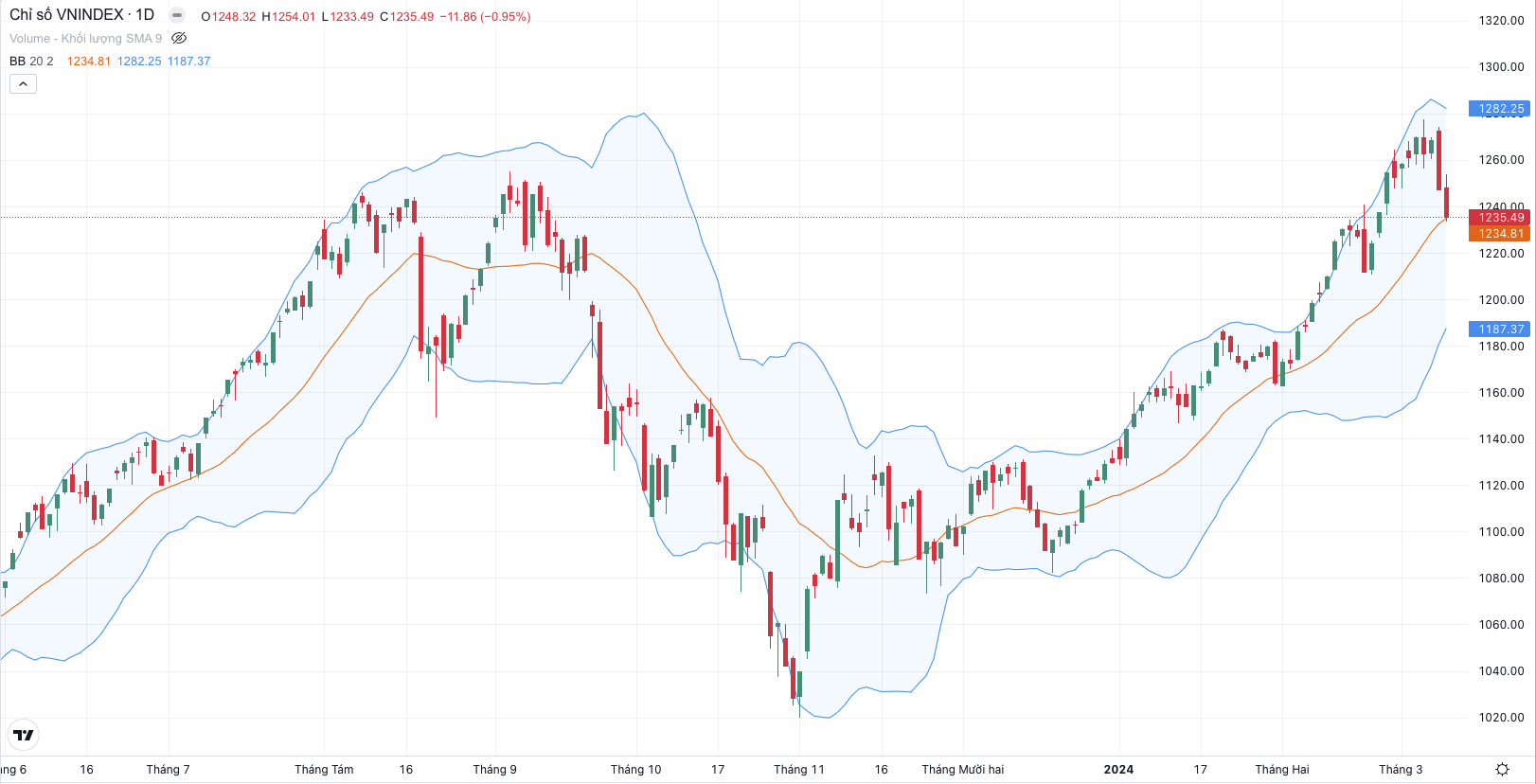Image resolution: width=1536 pixels, height=784 pixels.
Task: Click the 1020.00 price scale value
Action: point(1501,718)
